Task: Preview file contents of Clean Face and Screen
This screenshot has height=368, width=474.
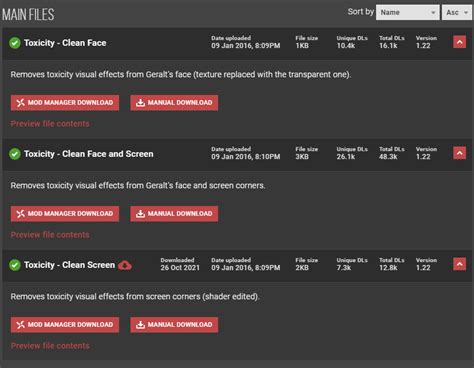Action: click(x=50, y=235)
